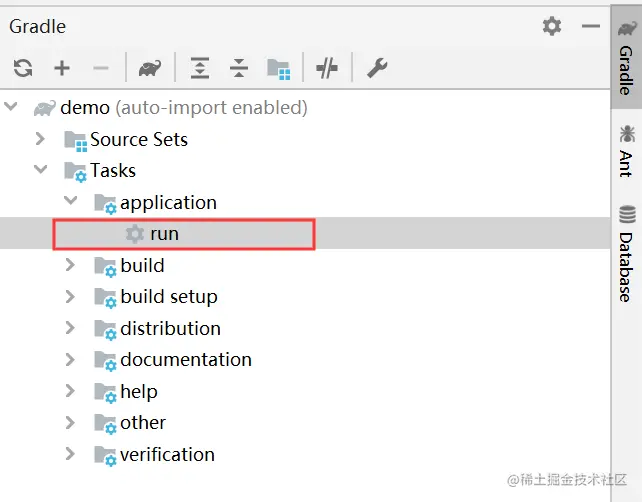Screen dimensions: 642x502
Task: Click the application folder gear icon
Action: pos(106,204)
